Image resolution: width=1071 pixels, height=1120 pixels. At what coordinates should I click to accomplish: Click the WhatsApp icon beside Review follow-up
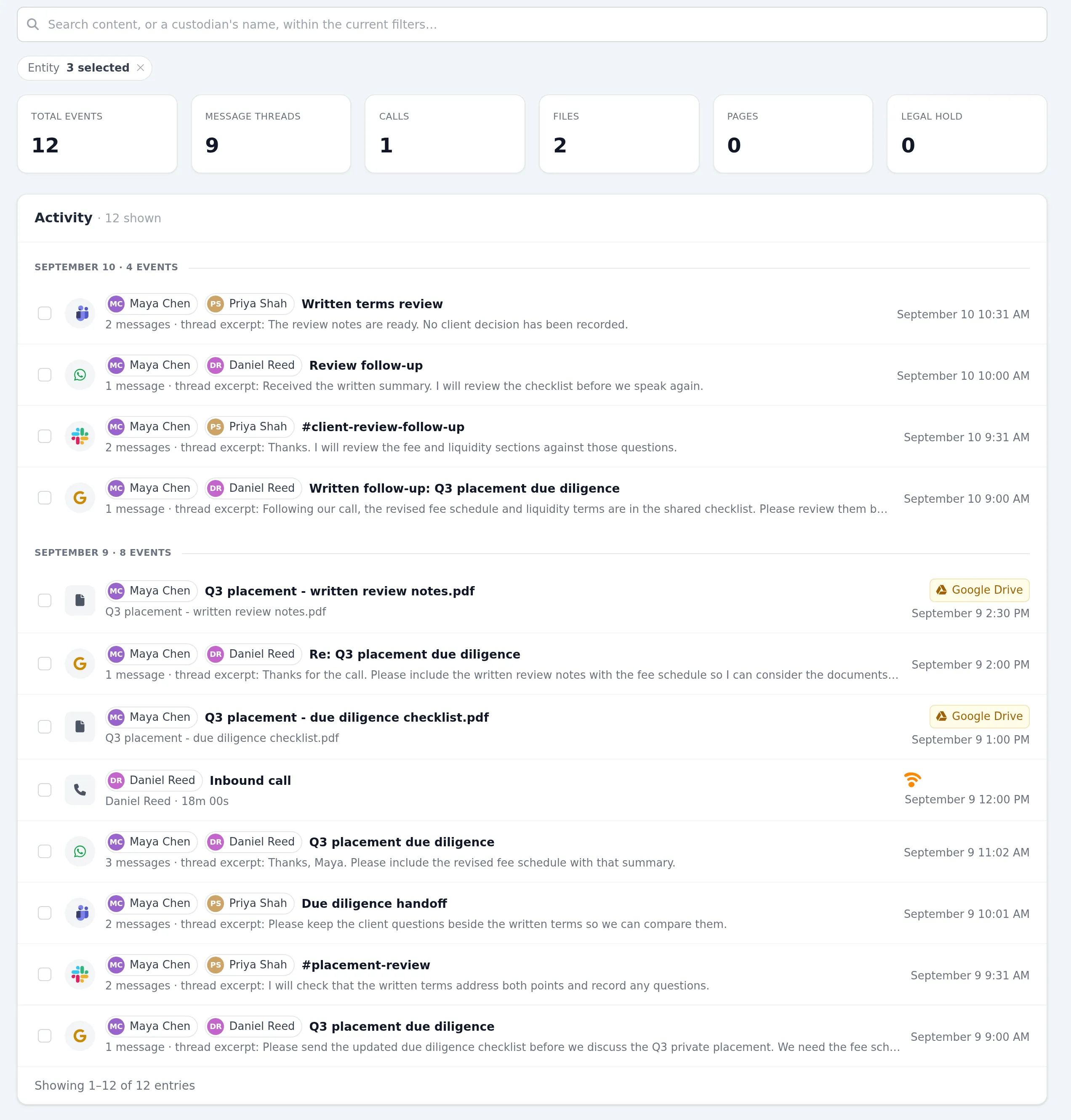(80, 375)
